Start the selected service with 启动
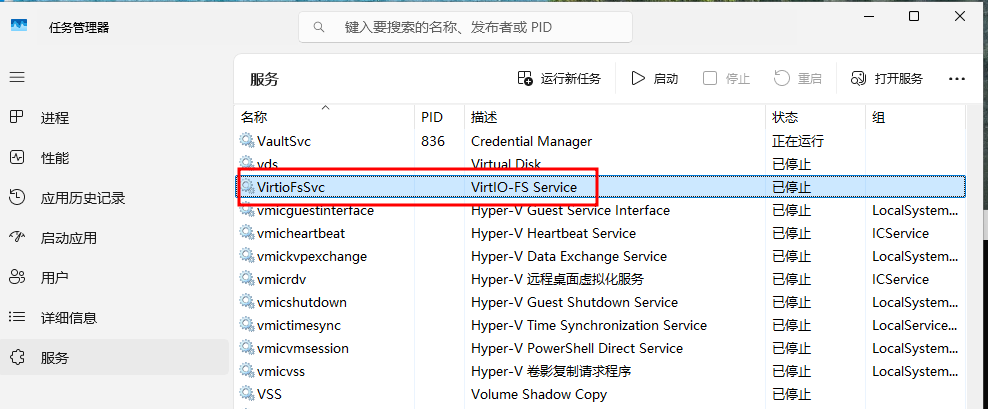Viewport: 988px width, 409px height. (654, 78)
